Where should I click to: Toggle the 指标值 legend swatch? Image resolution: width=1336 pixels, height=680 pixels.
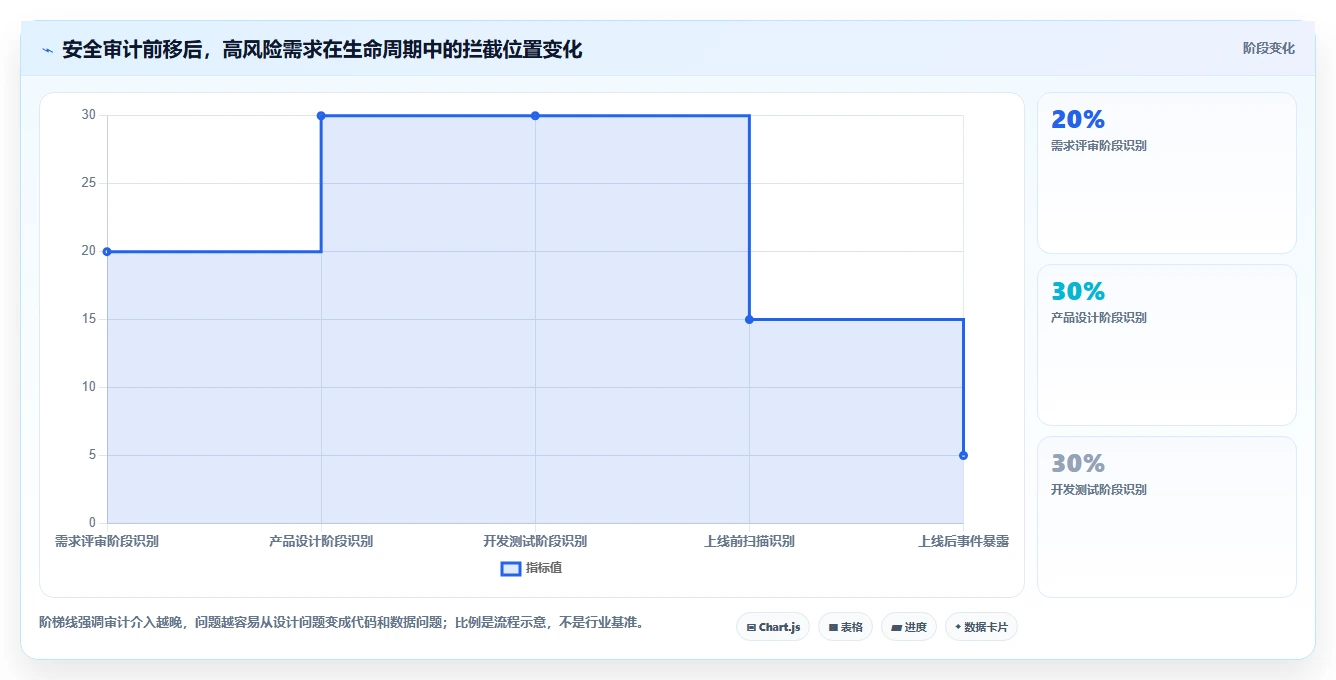coord(510,568)
